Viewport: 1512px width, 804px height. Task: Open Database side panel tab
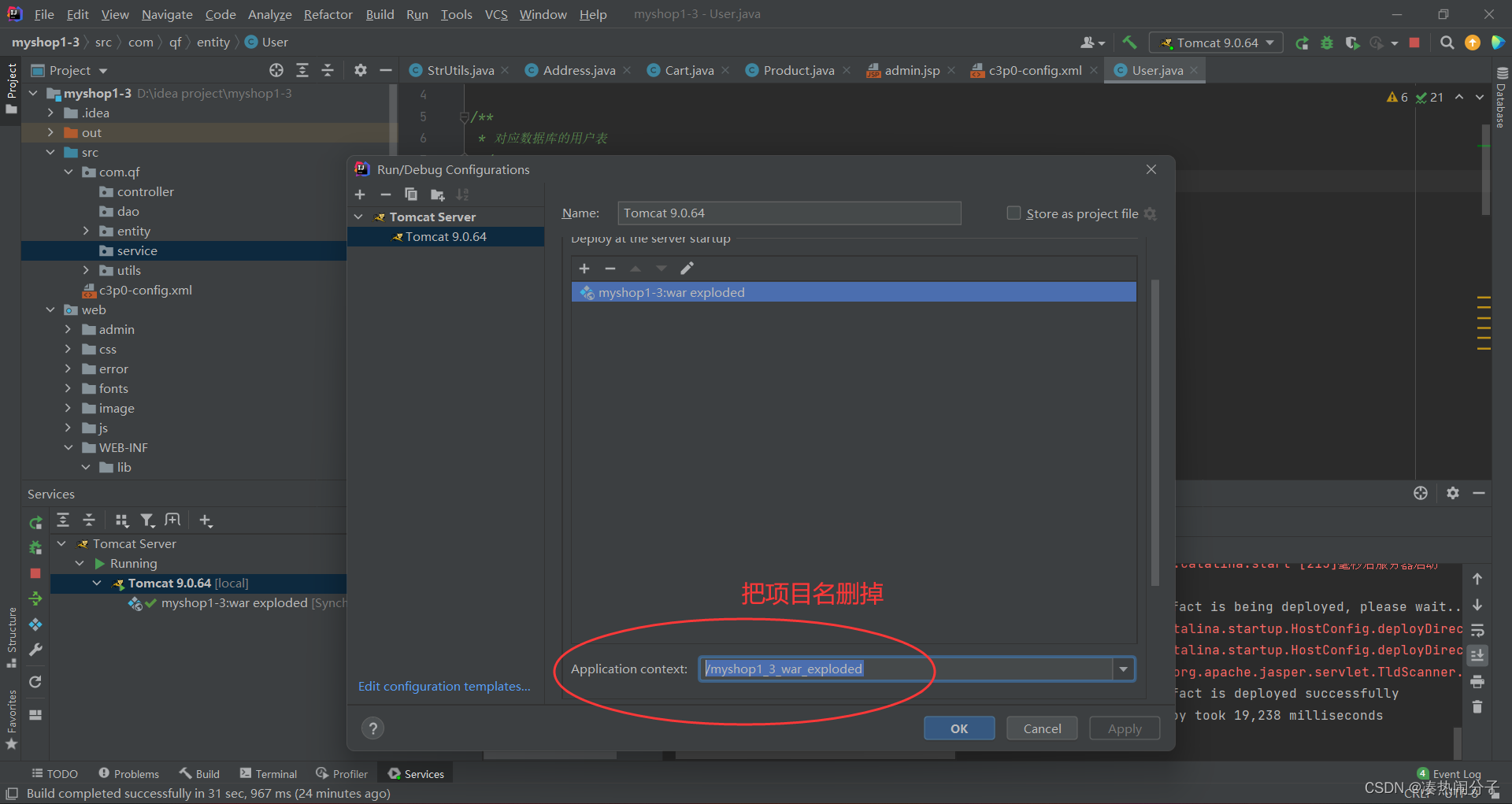[1501, 98]
